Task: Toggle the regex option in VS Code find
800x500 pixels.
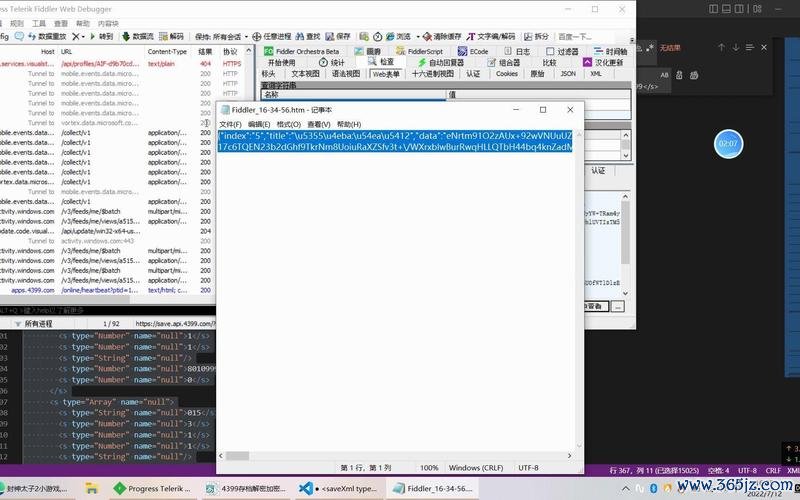Action: 650,48
